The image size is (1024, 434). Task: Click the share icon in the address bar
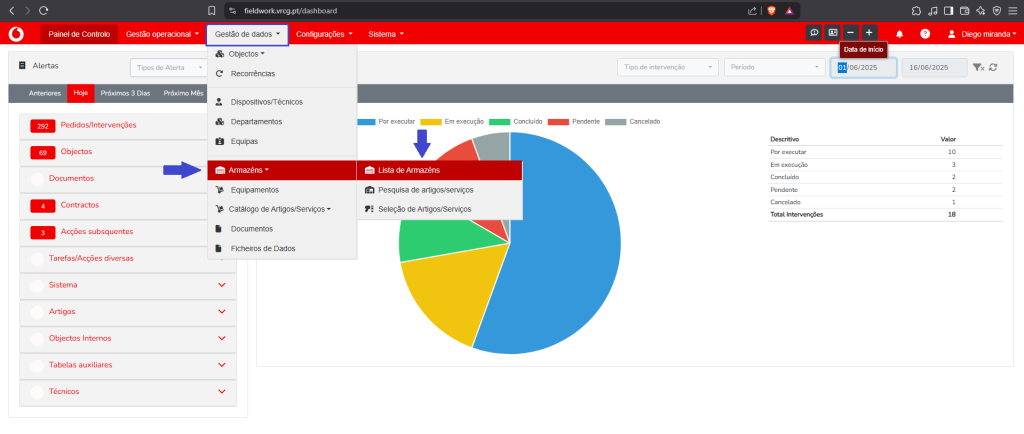point(752,10)
